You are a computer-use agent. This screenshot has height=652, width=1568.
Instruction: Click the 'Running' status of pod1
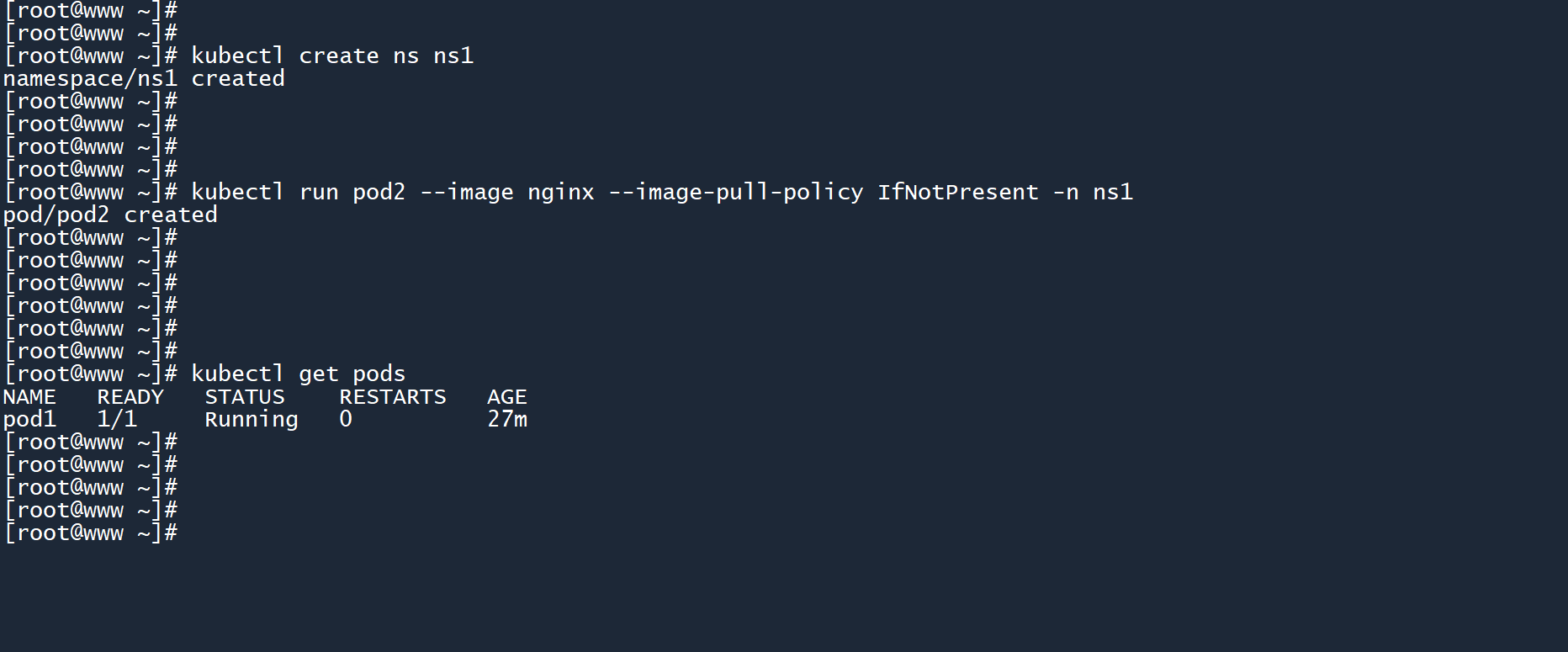pyautogui.click(x=252, y=420)
